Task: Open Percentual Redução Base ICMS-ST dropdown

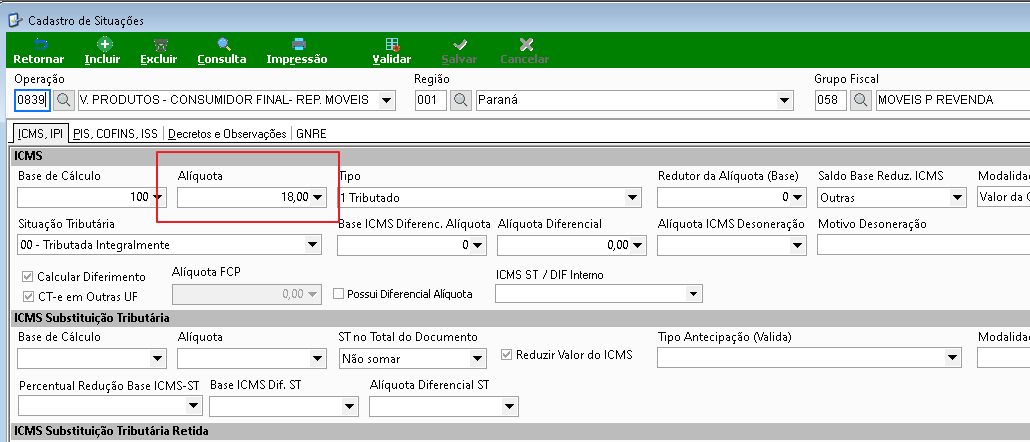Action: click(x=194, y=407)
